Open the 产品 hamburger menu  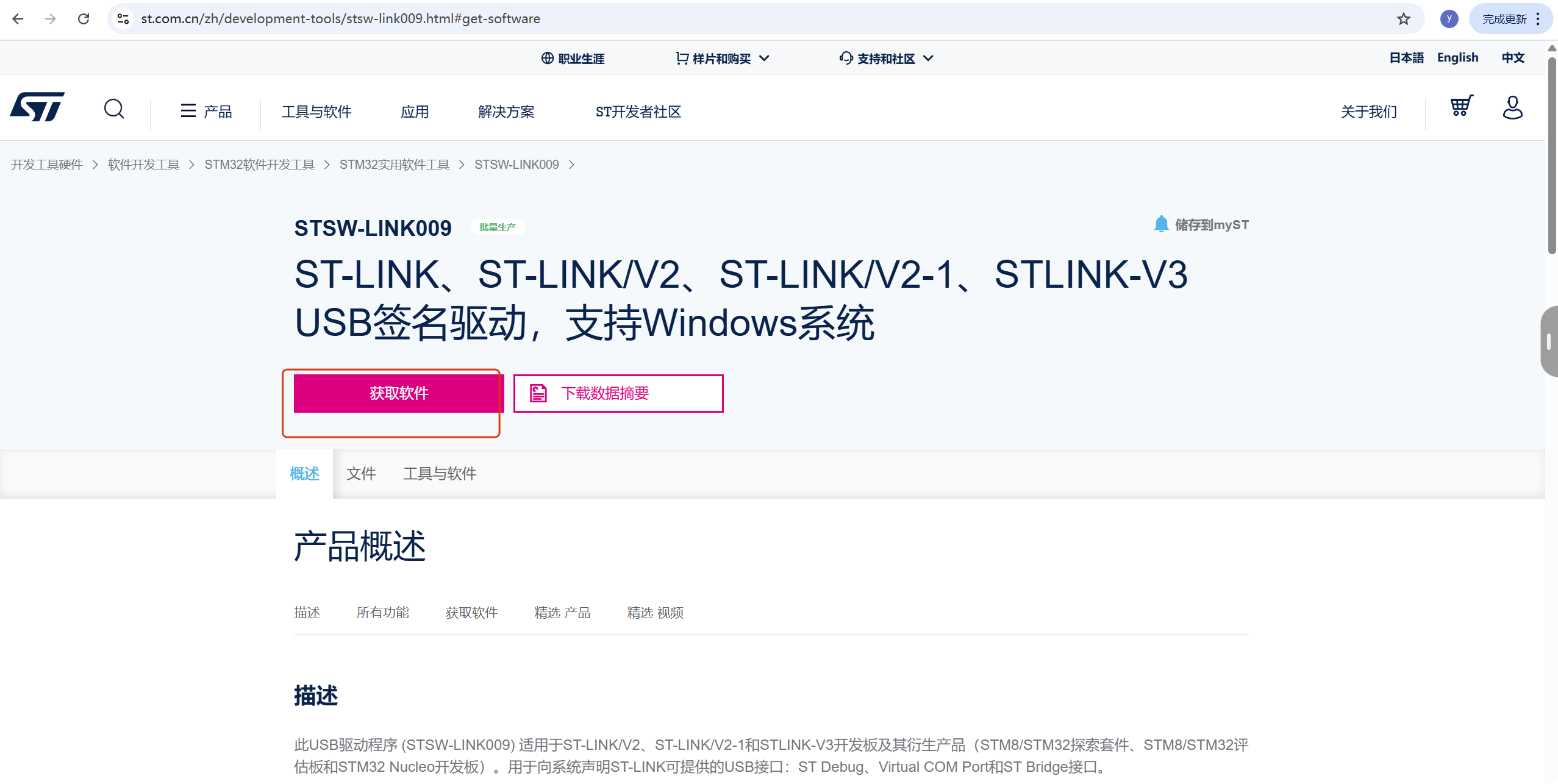click(206, 112)
